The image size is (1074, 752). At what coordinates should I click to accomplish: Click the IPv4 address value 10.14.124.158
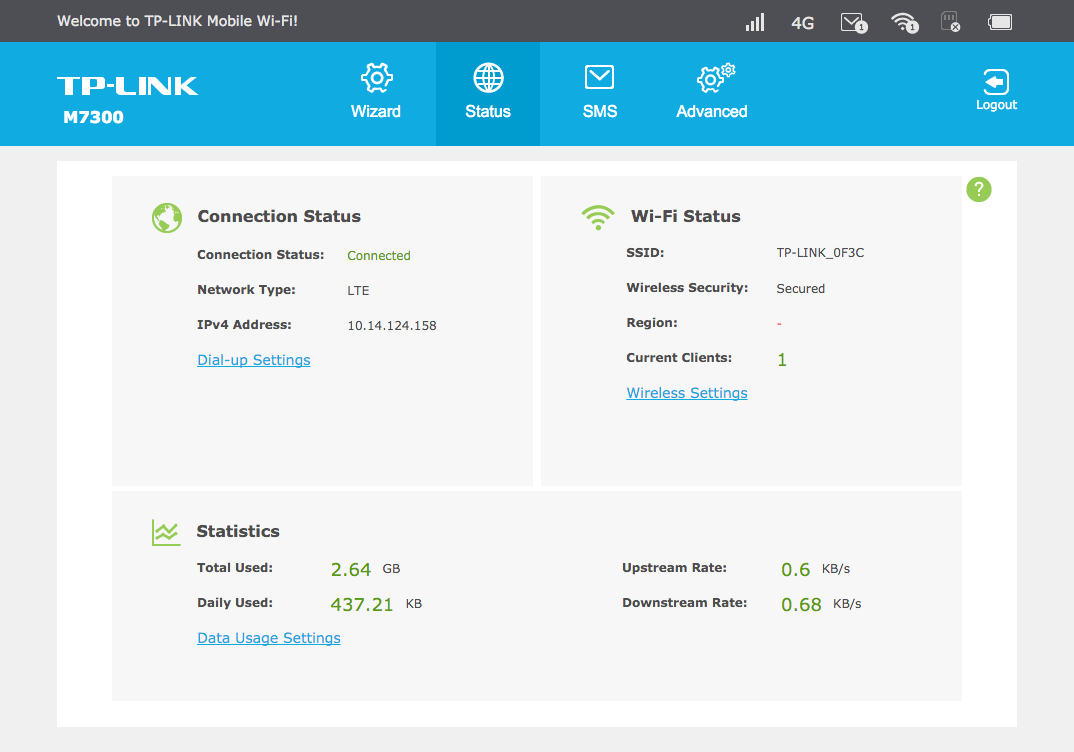pyautogui.click(x=392, y=326)
